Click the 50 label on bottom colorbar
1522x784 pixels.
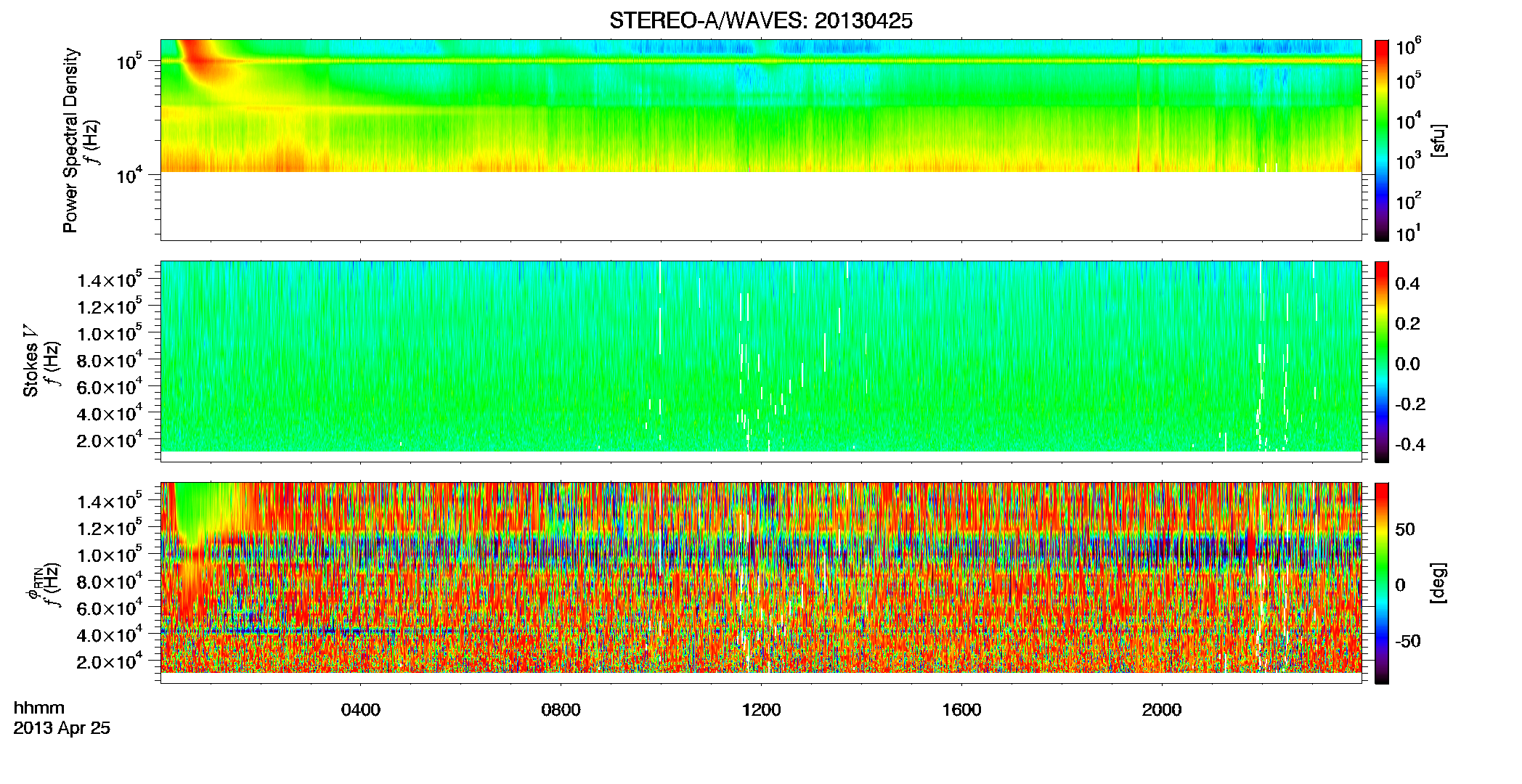pyautogui.click(x=1405, y=529)
